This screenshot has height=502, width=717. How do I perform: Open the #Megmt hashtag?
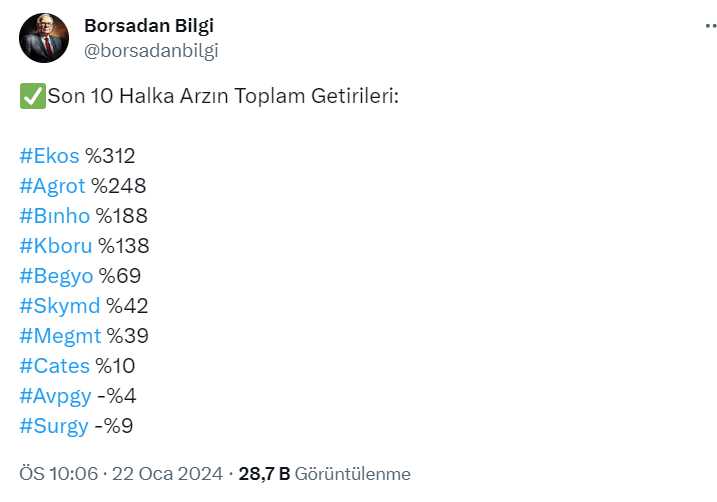tap(60, 336)
